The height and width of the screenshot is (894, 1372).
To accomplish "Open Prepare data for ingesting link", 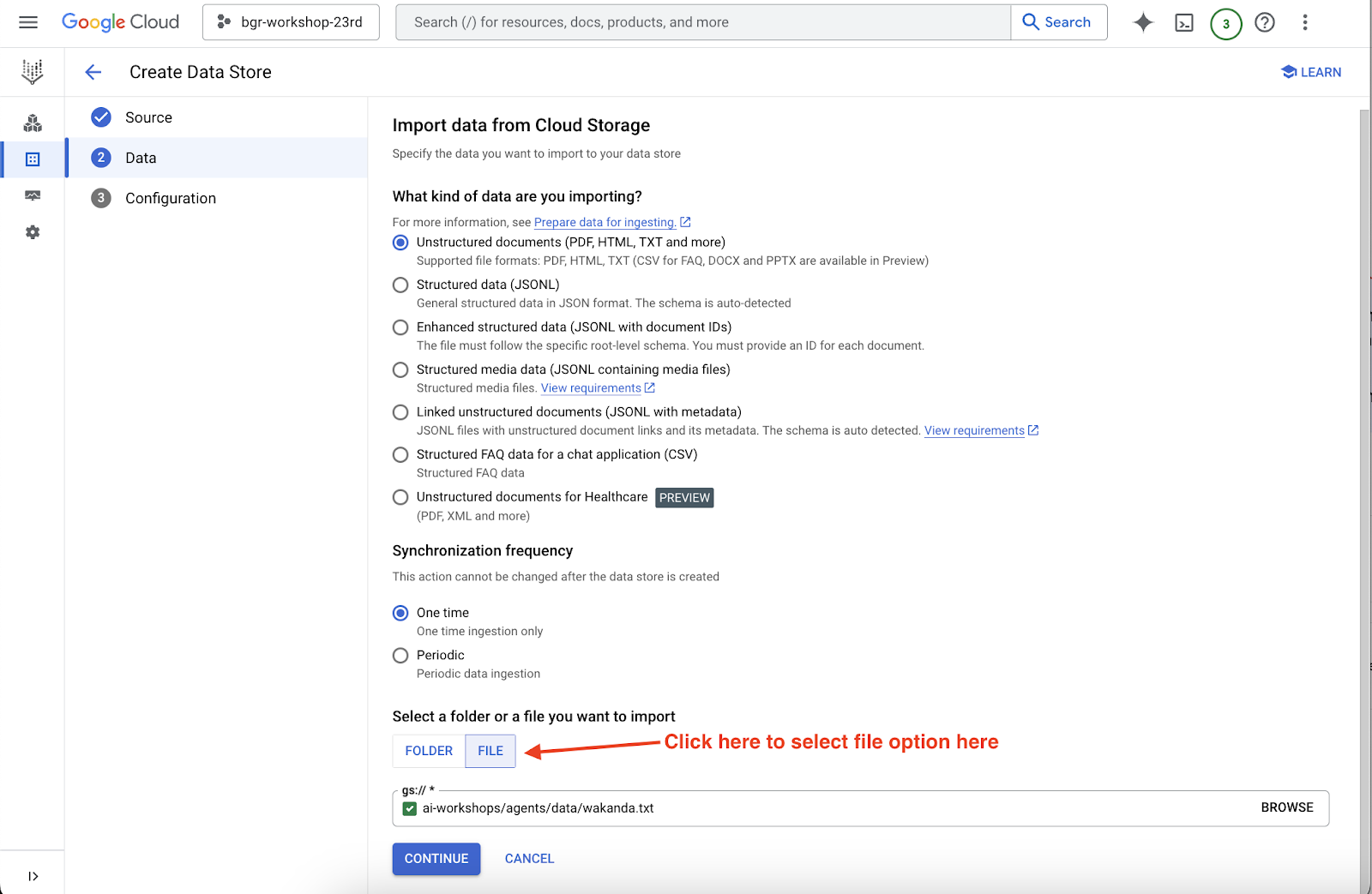I will [x=605, y=222].
